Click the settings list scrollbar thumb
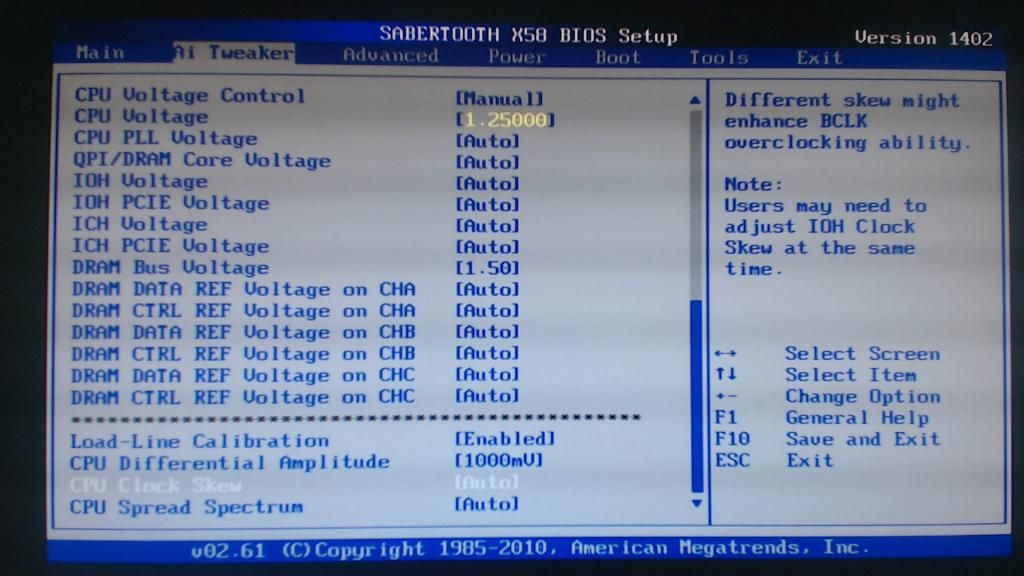The width and height of the screenshot is (1024, 576). pos(697,396)
